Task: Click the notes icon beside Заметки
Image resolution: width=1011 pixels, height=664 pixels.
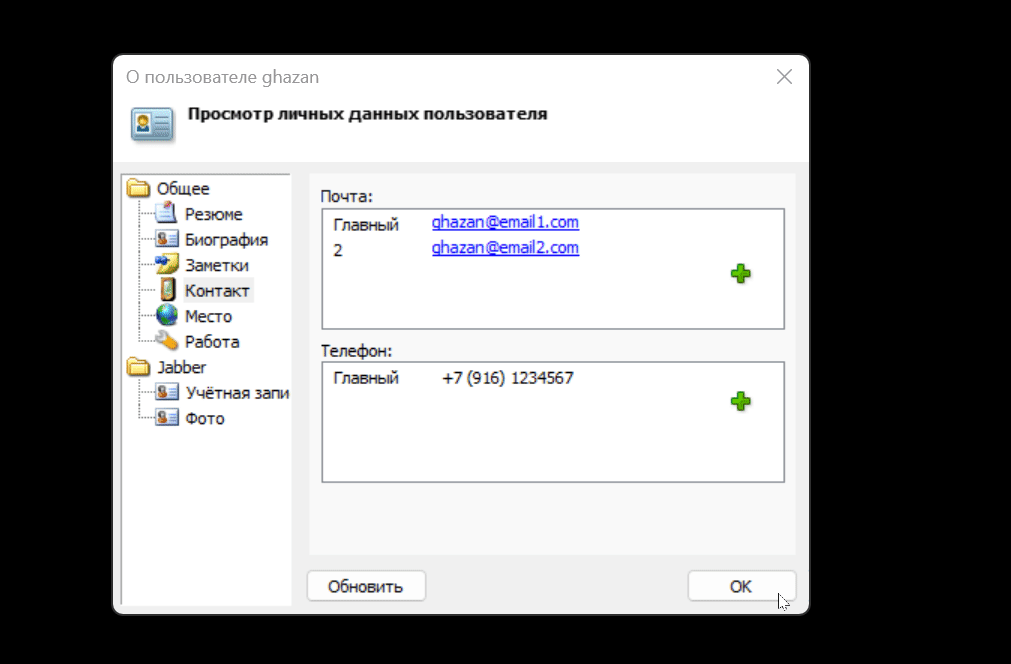Action: coord(169,264)
